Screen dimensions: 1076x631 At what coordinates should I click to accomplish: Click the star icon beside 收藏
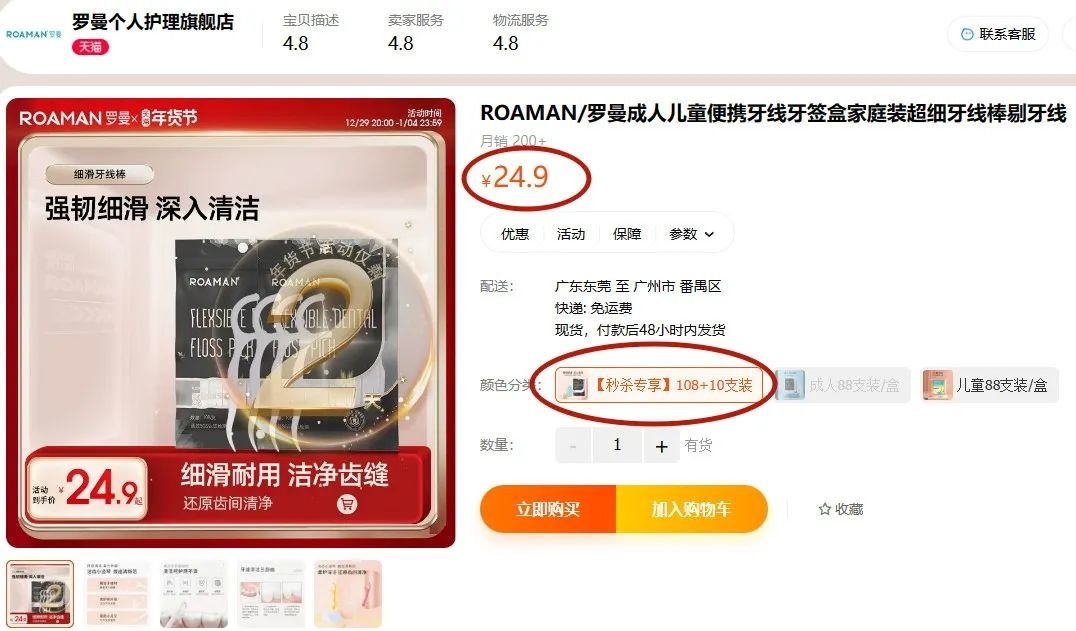click(x=824, y=509)
